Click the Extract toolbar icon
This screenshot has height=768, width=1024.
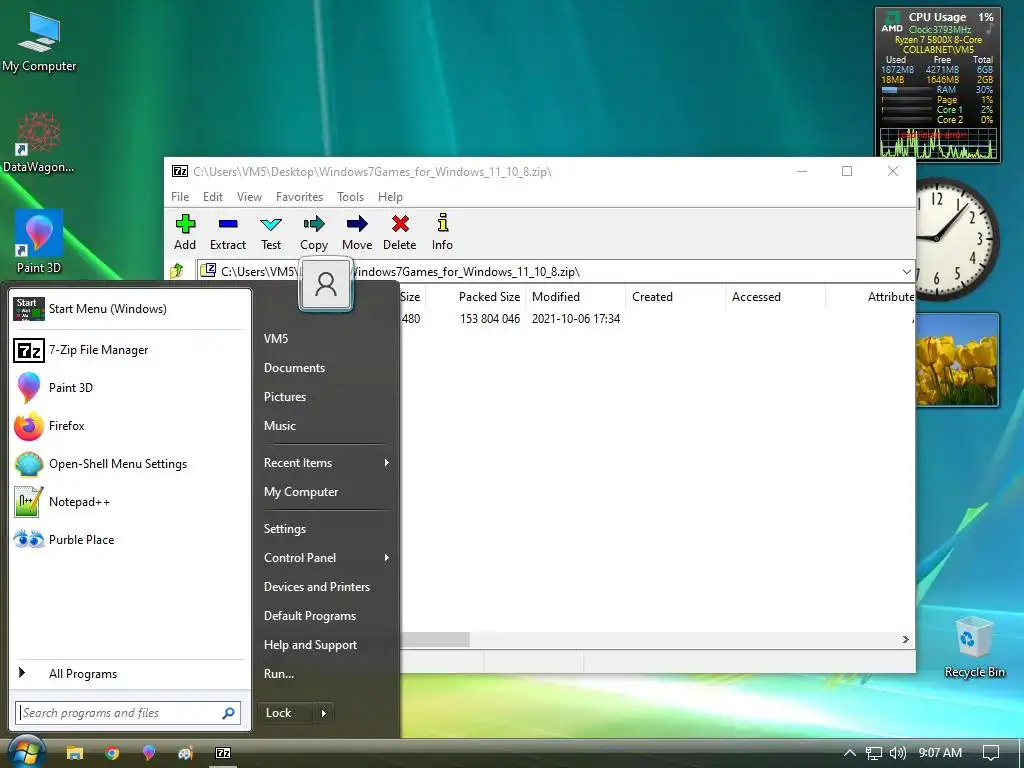pyautogui.click(x=227, y=232)
